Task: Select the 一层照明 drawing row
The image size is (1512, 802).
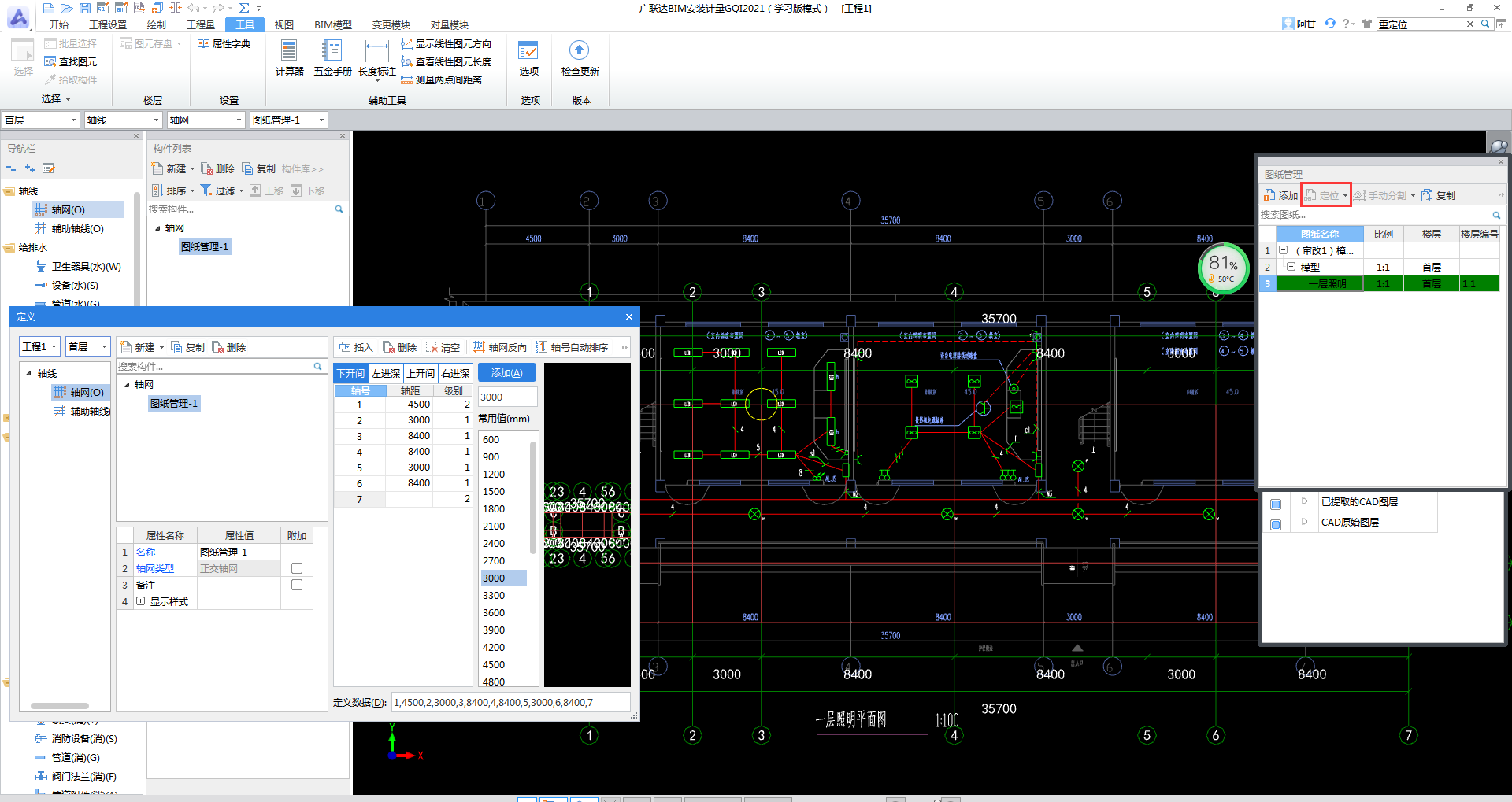Action: tap(1379, 283)
